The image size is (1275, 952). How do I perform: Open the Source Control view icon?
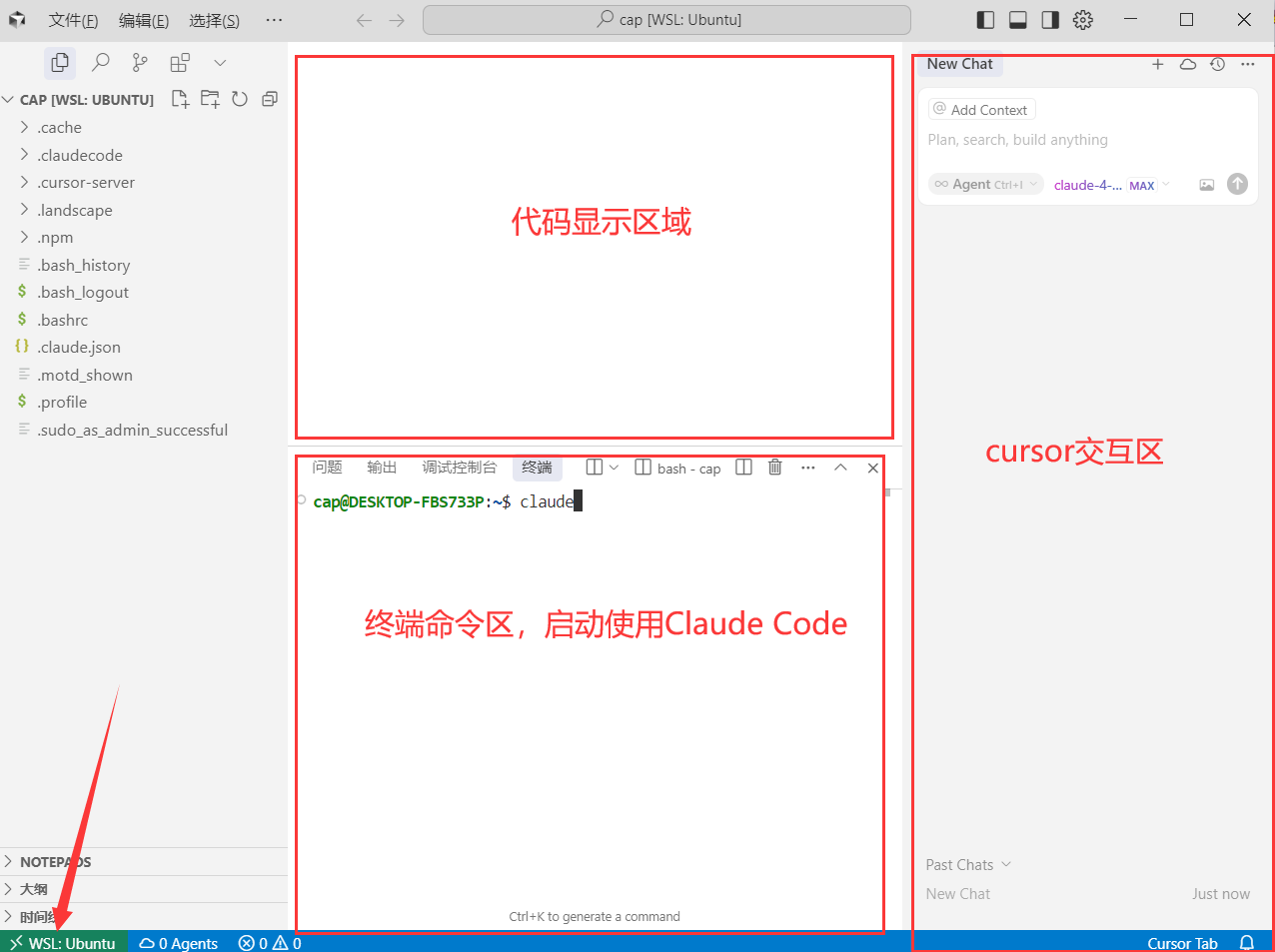(140, 63)
